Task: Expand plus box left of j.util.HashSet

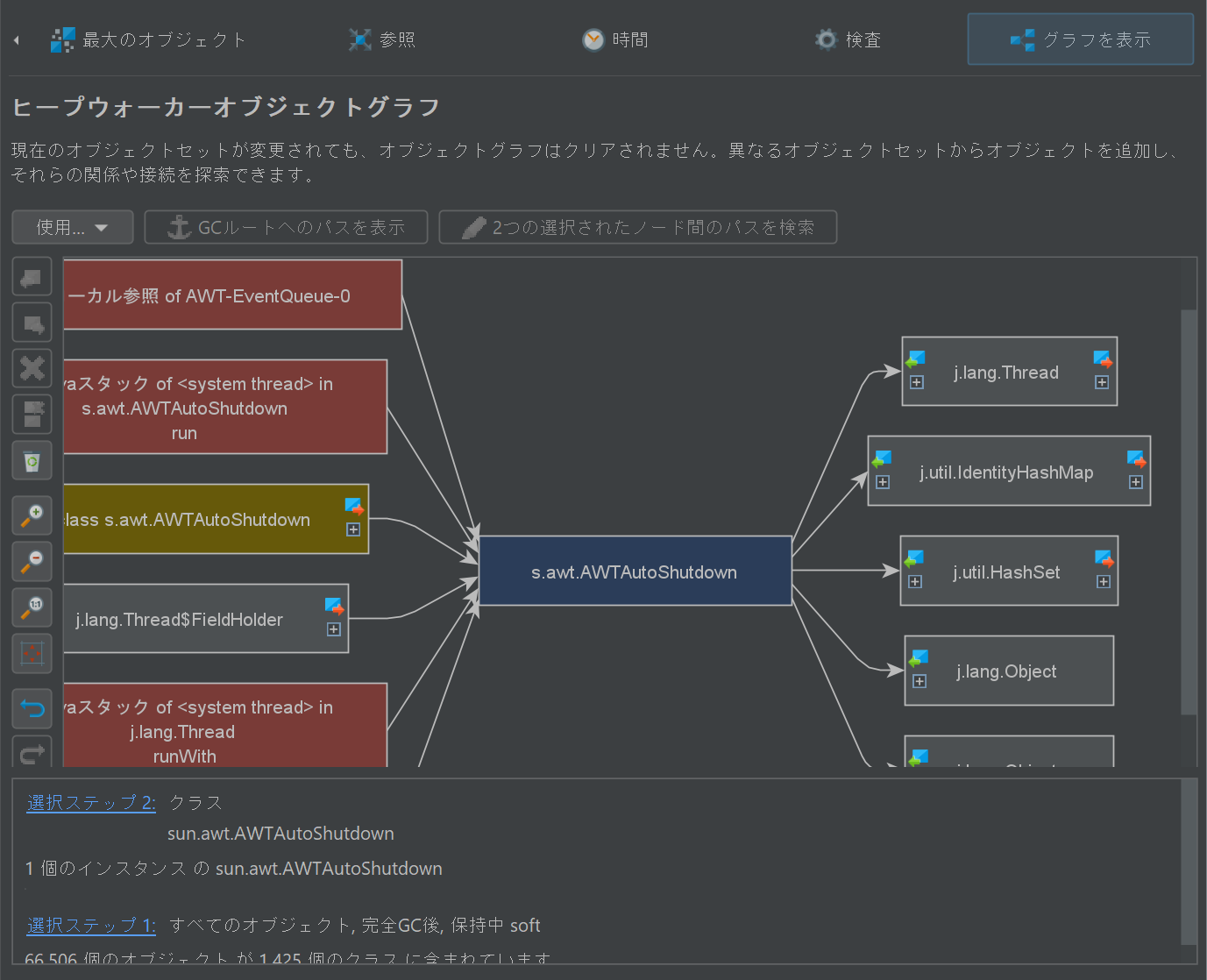Action: click(915, 582)
